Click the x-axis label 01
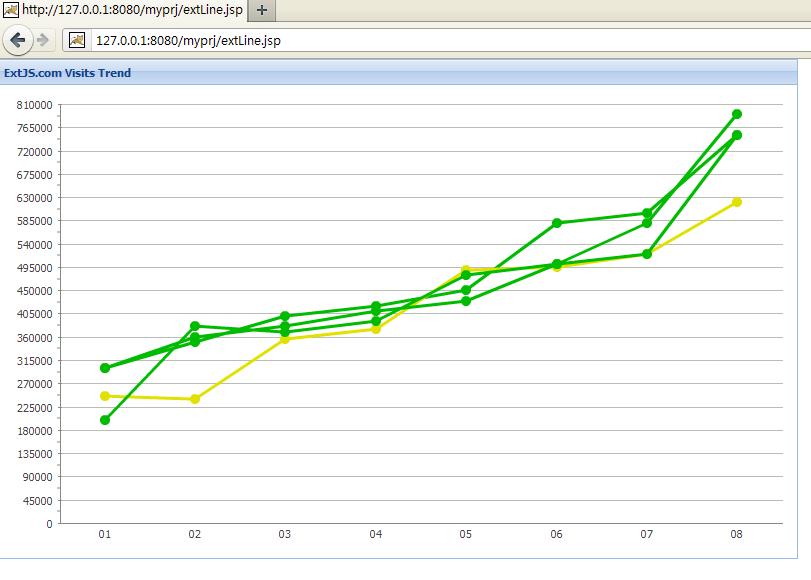The width and height of the screenshot is (811, 580). tap(102, 536)
